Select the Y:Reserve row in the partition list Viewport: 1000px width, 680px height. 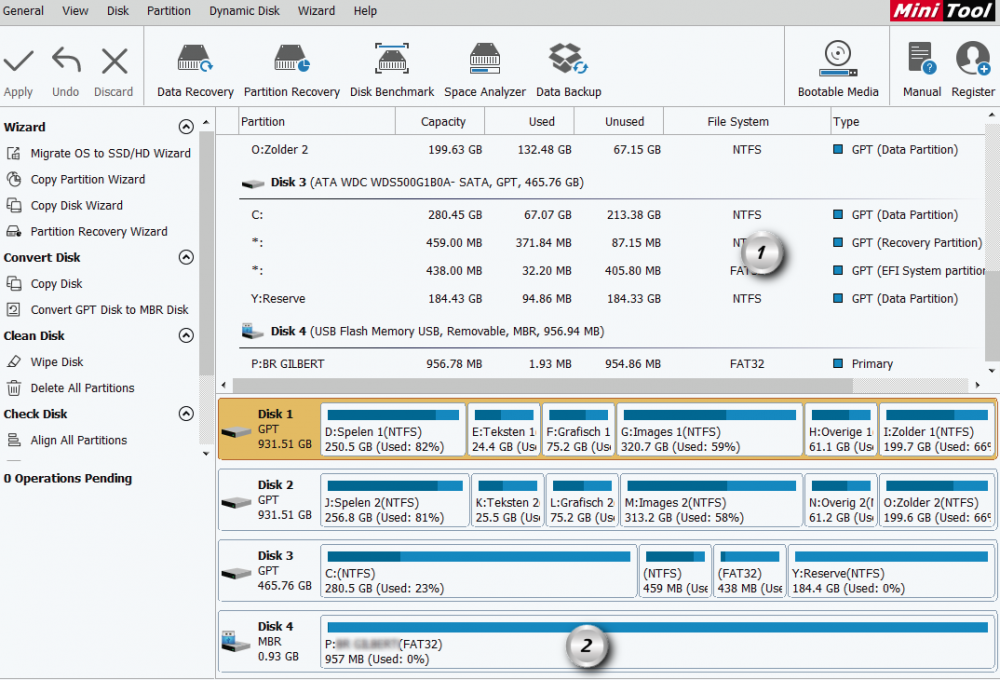click(279, 298)
